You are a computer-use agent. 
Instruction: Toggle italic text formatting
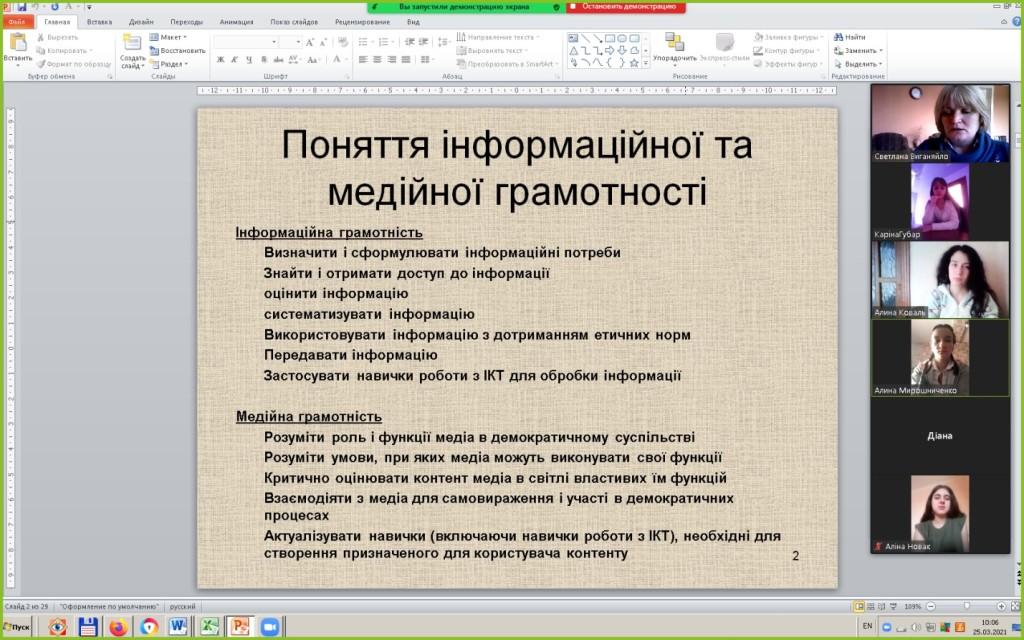234,59
